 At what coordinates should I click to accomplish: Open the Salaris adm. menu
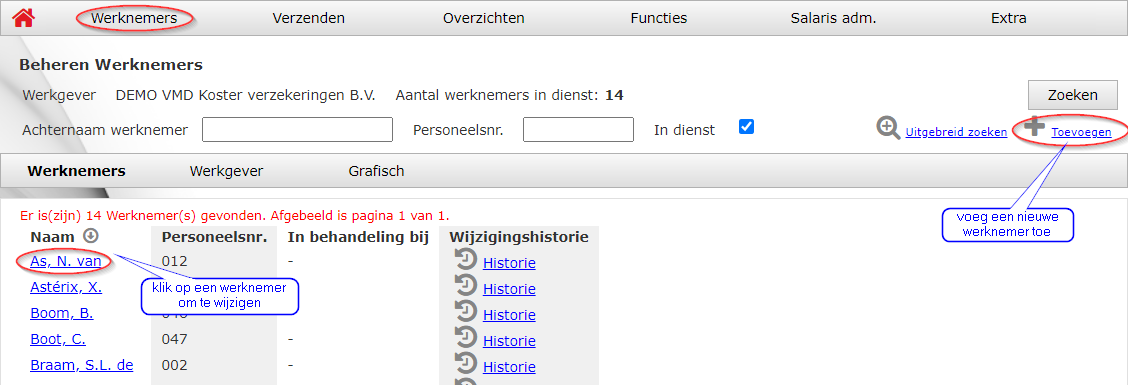pyautogui.click(x=833, y=18)
